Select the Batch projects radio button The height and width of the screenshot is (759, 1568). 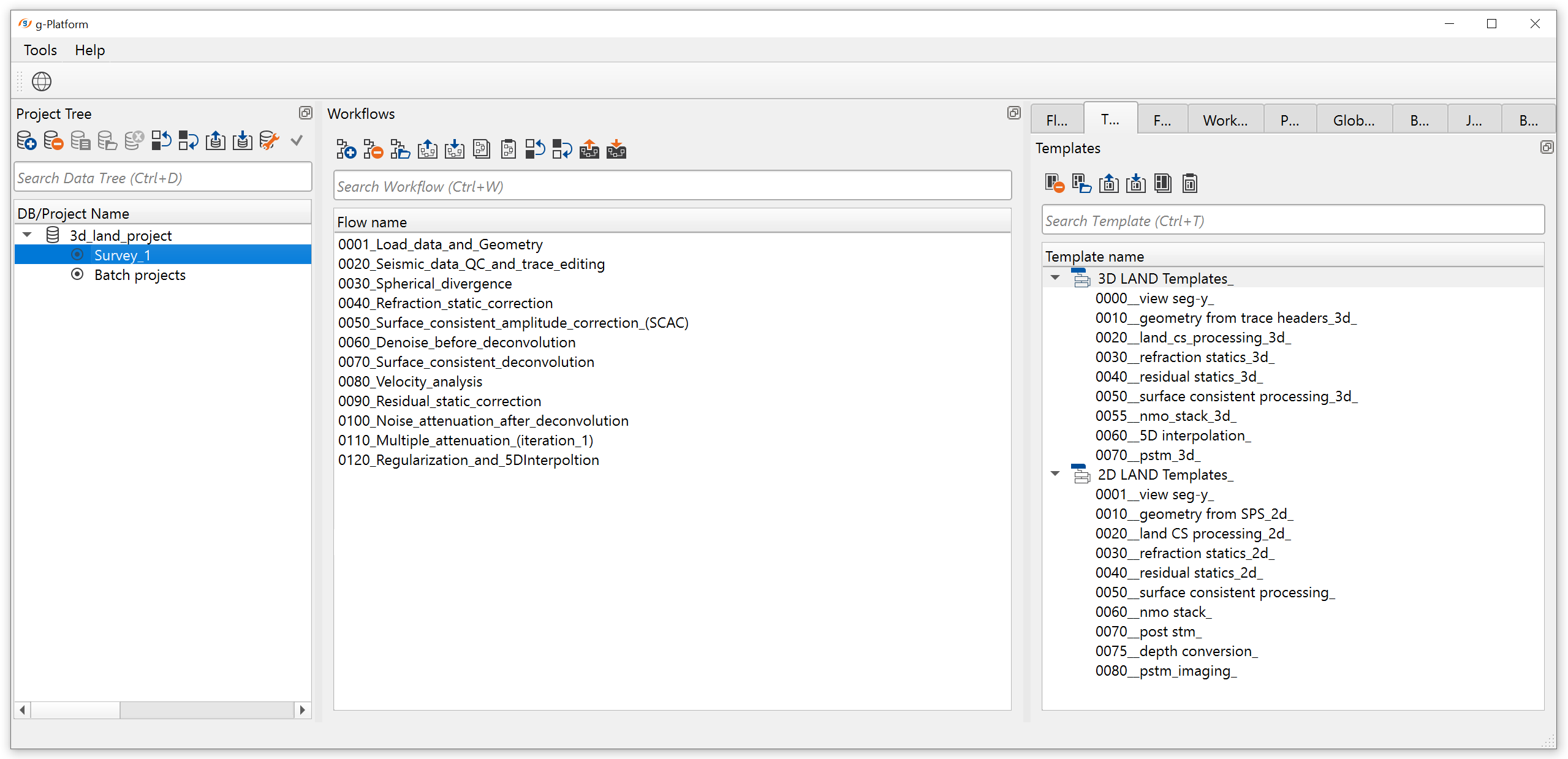point(77,274)
